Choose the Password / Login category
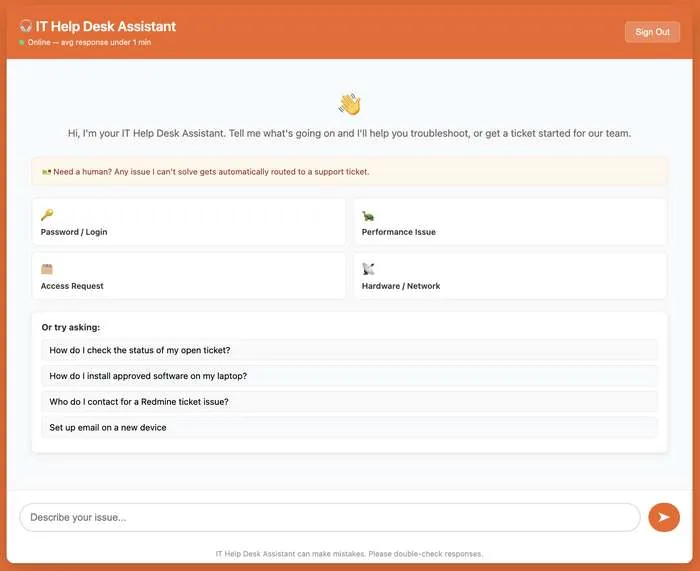This screenshot has width=700, height=571. click(188, 222)
